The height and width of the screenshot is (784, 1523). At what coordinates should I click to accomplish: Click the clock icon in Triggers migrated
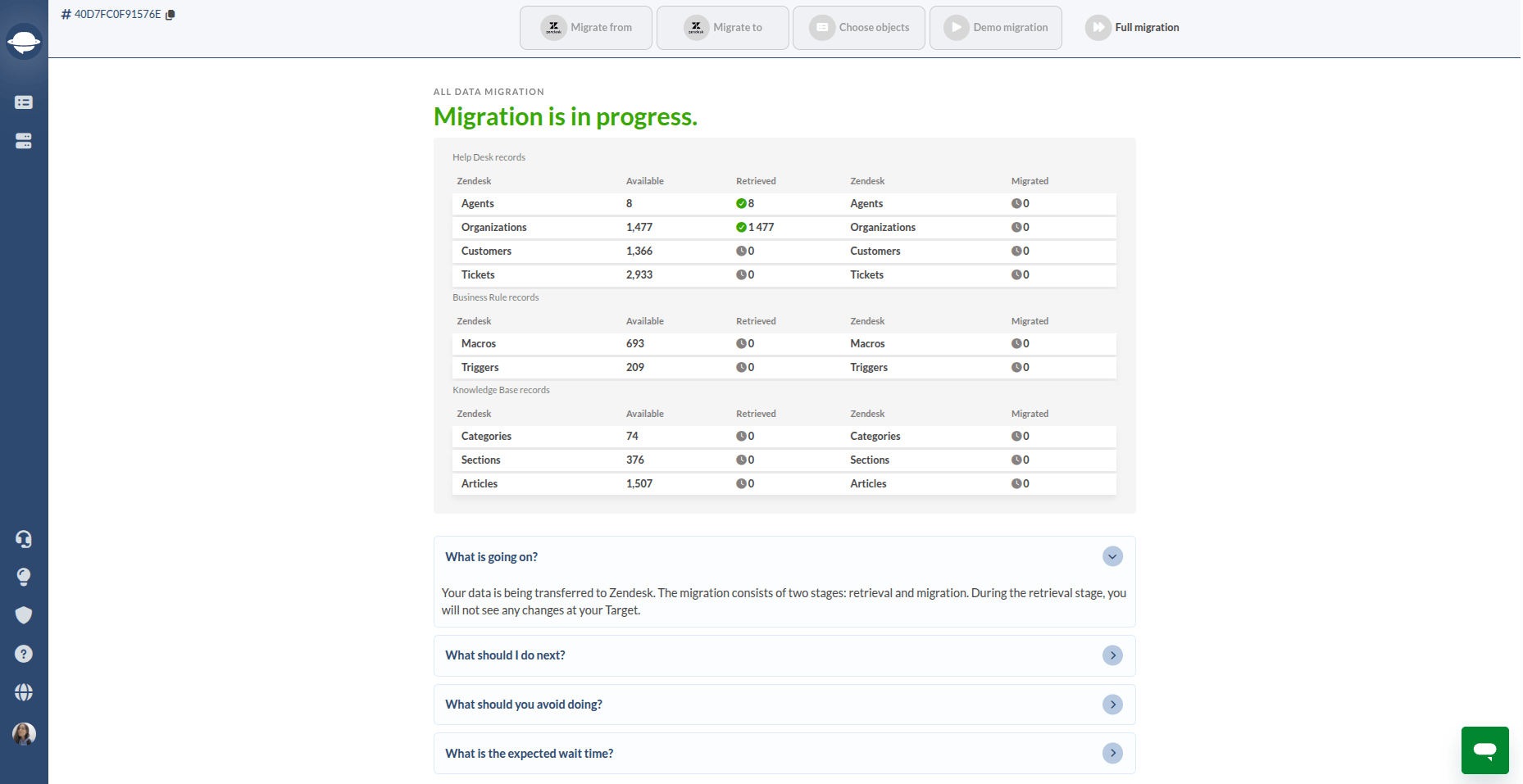1016,367
